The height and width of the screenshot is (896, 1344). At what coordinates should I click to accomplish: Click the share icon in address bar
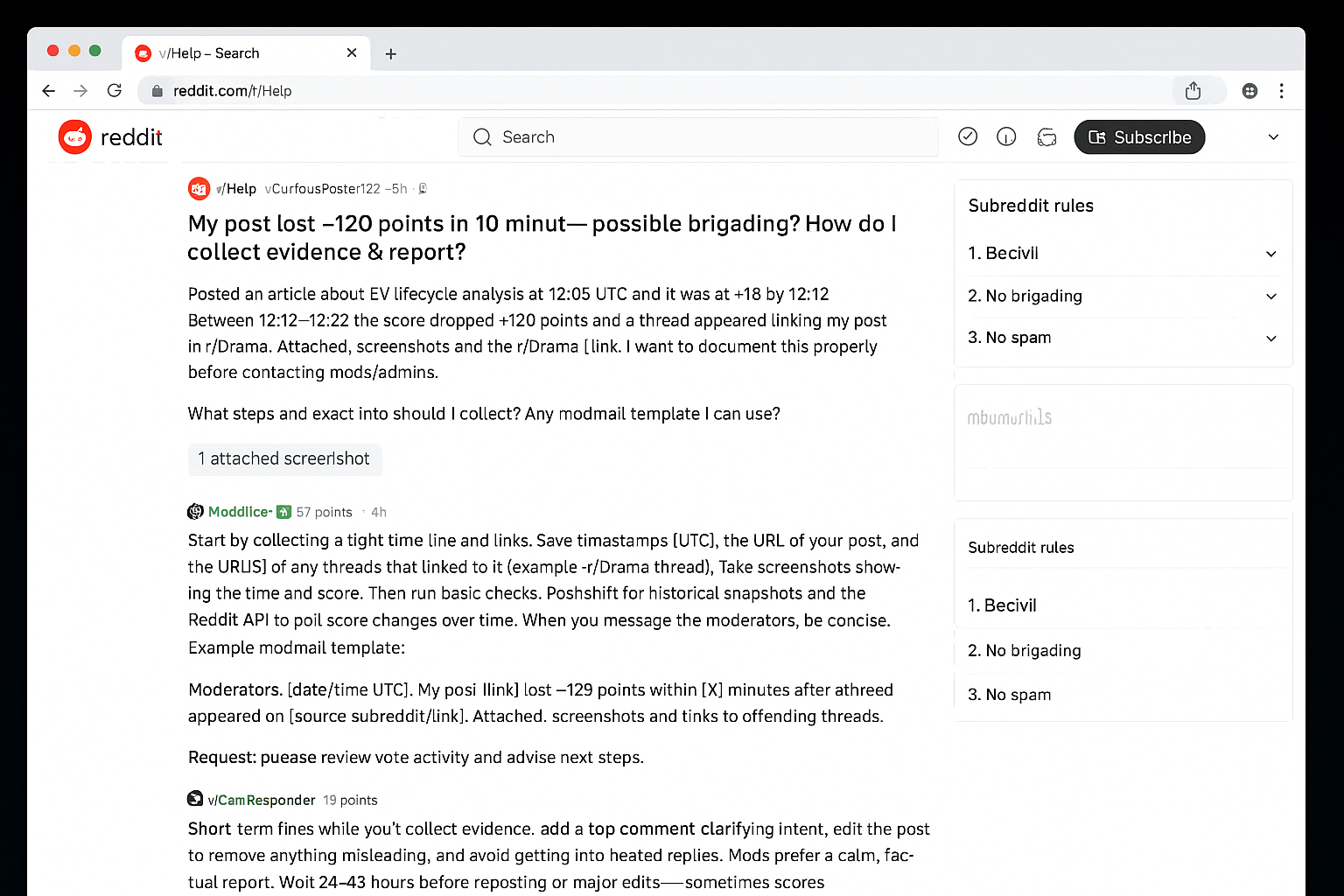click(1193, 90)
